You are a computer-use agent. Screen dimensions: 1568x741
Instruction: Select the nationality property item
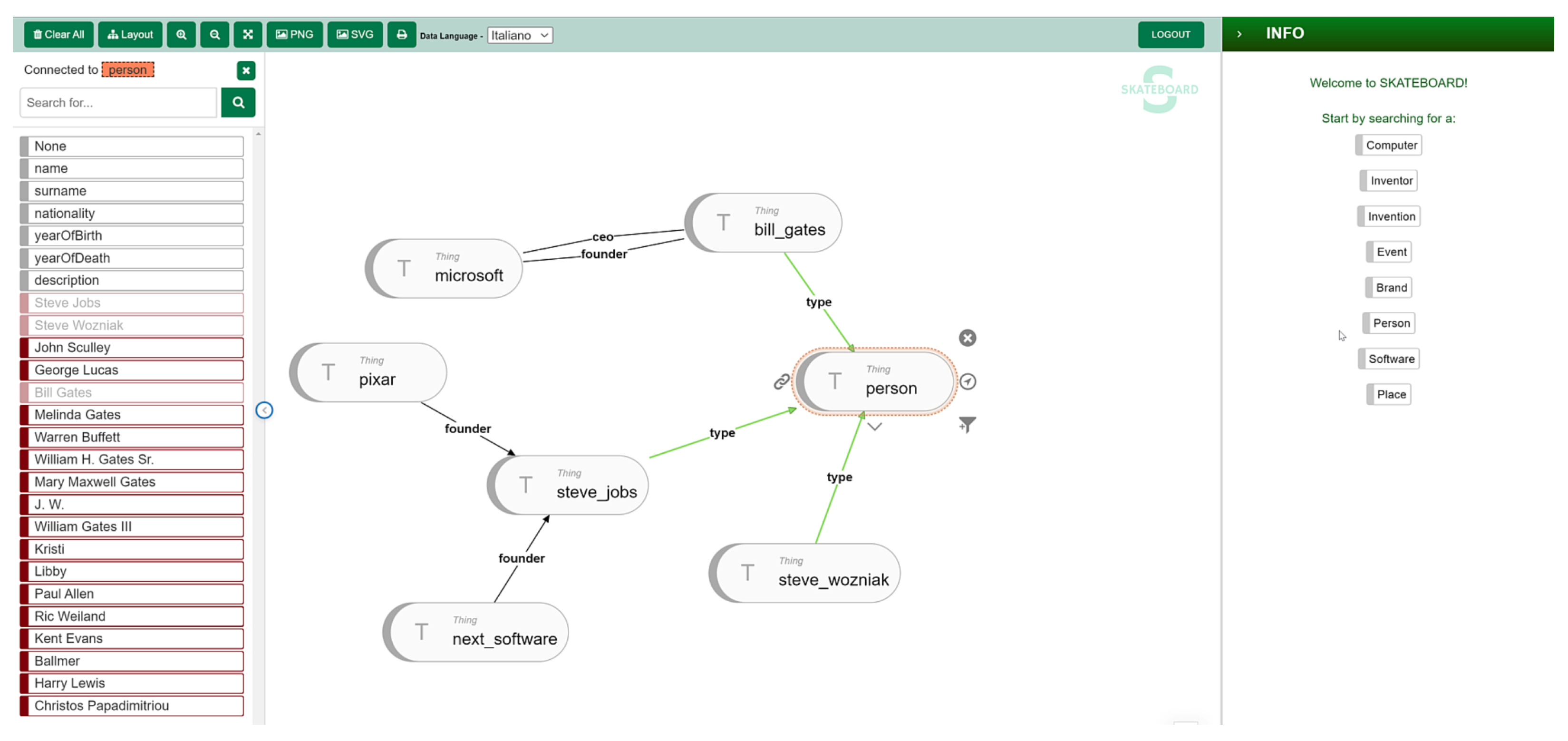coord(132,214)
